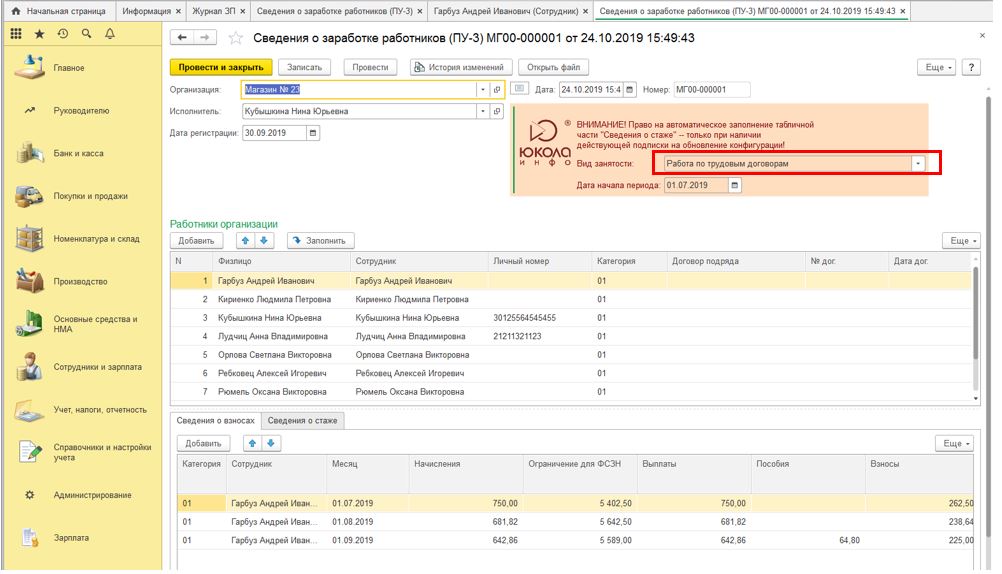Expand the Вид занятости dropdown
The height and width of the screenshot is (574, 1002).
pos(918,163)
